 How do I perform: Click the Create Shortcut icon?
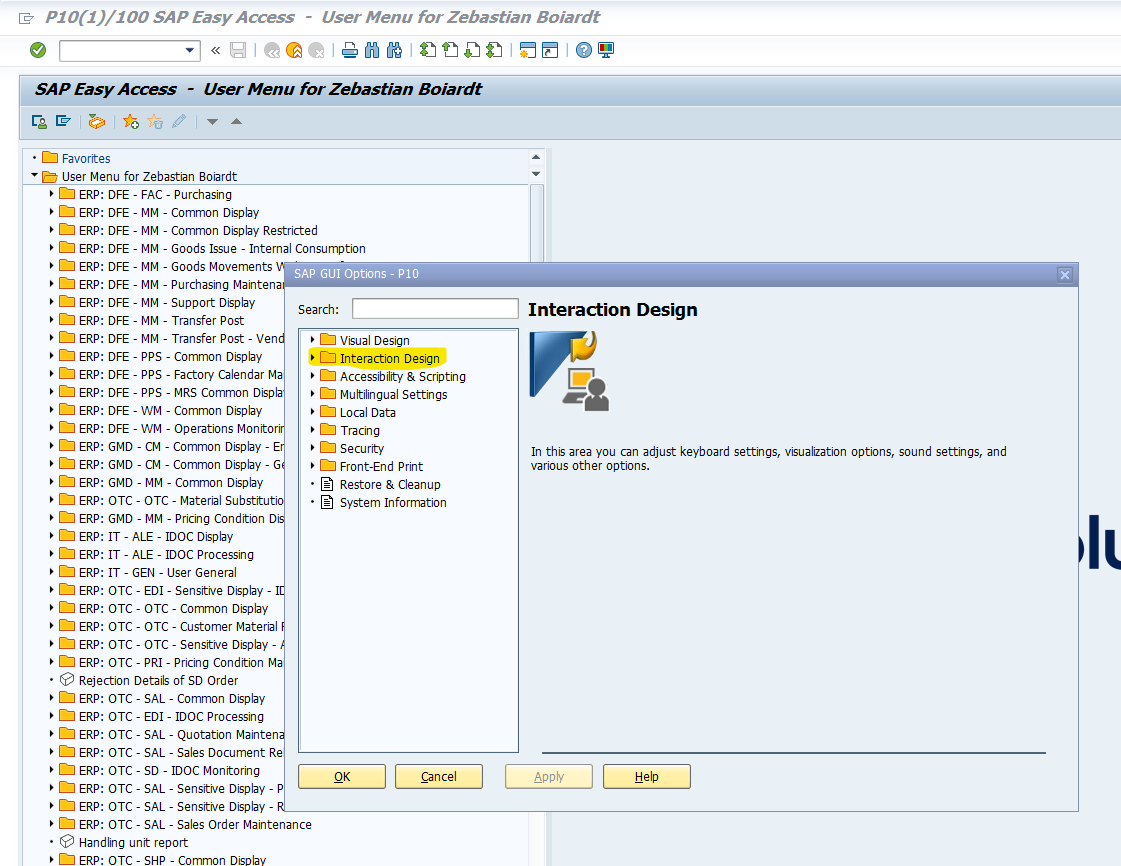coord(550,50)
